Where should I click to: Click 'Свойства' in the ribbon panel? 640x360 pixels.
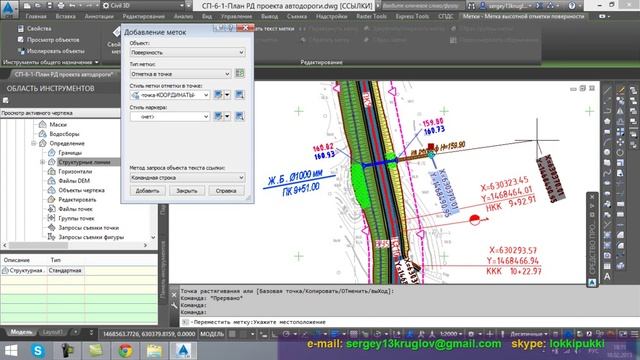(35, 29)
